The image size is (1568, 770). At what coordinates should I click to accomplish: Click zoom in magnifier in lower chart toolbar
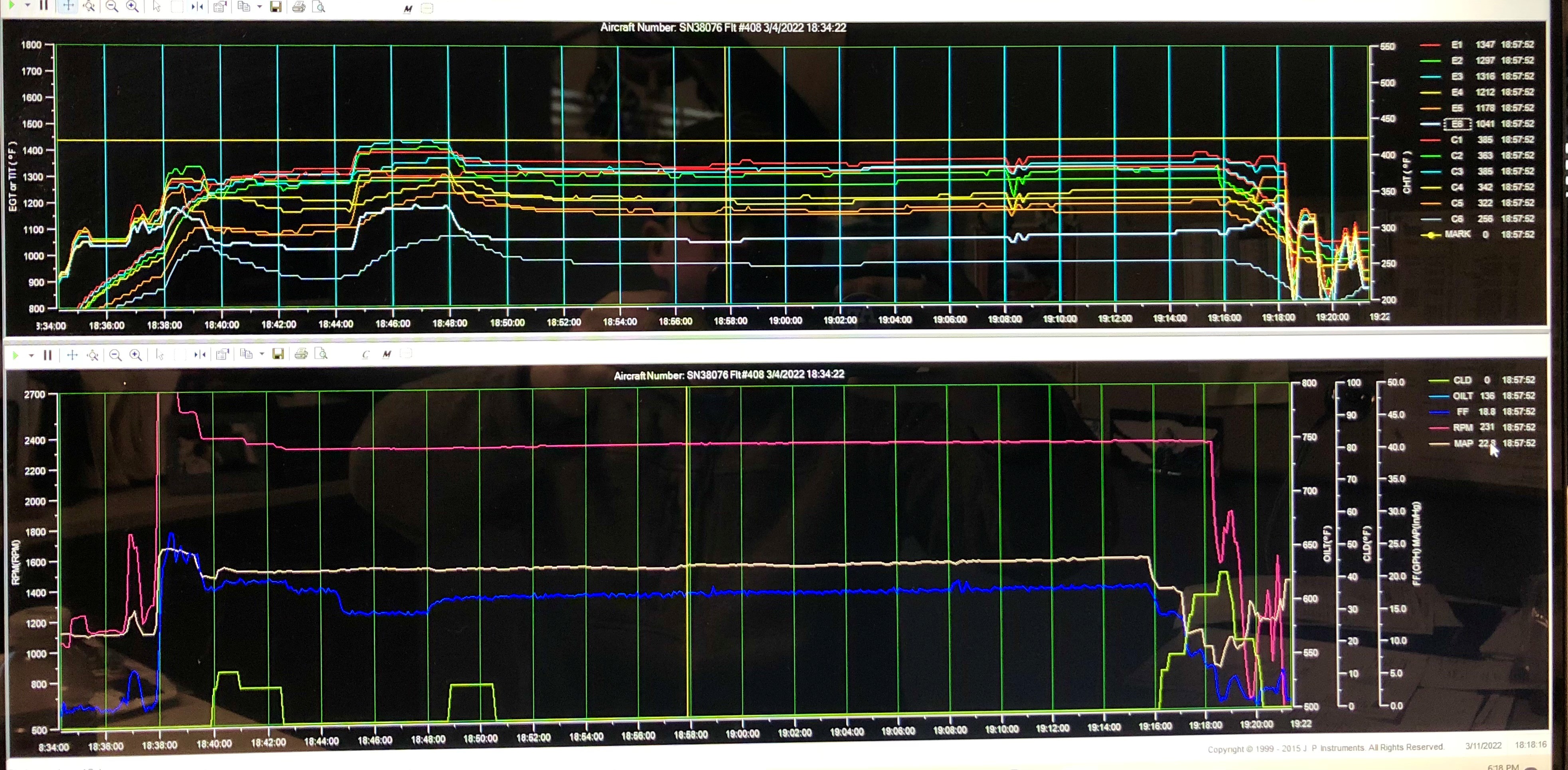click(x=136, y=355)
